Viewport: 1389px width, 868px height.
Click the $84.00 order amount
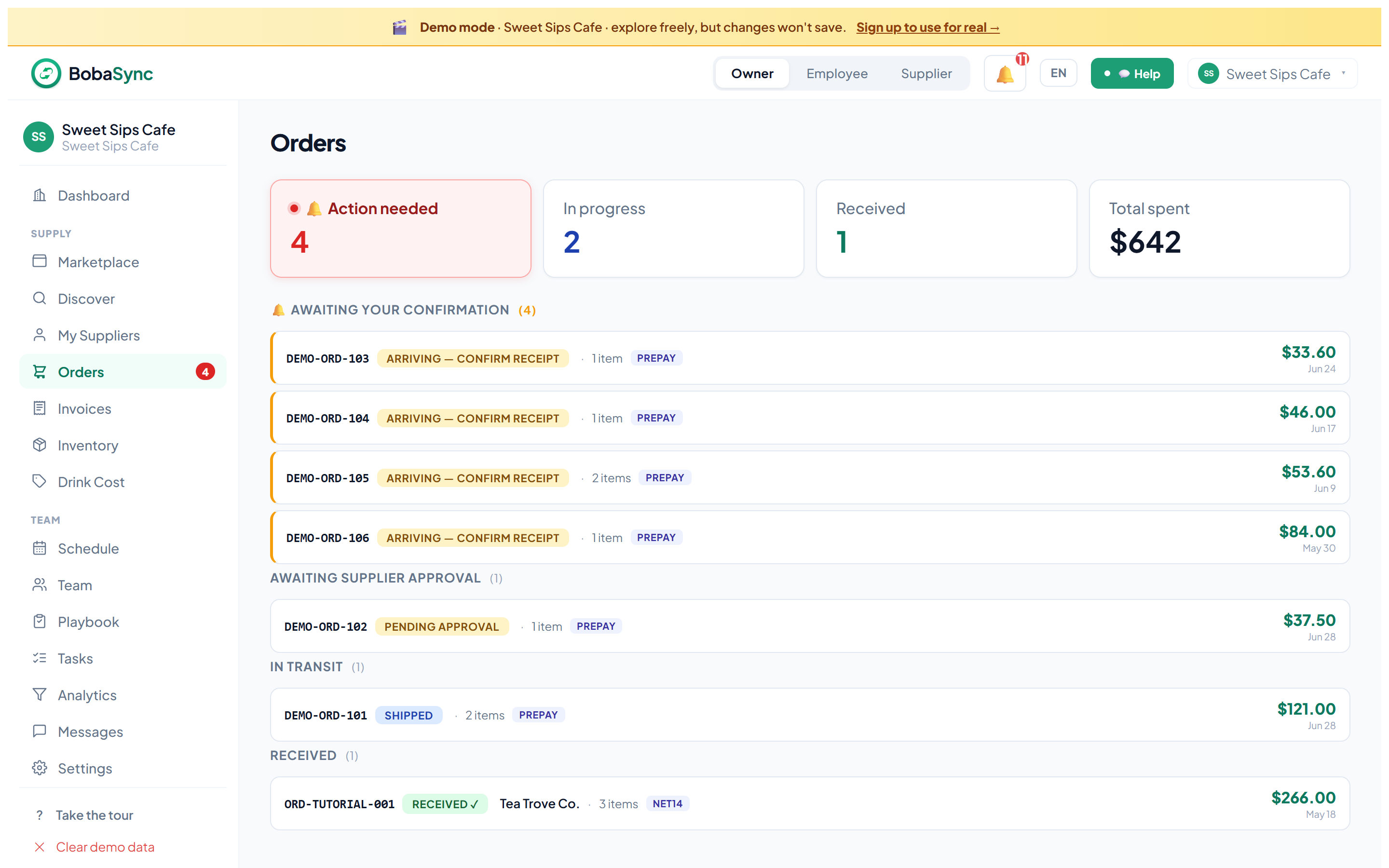(x=1307, y=531)
